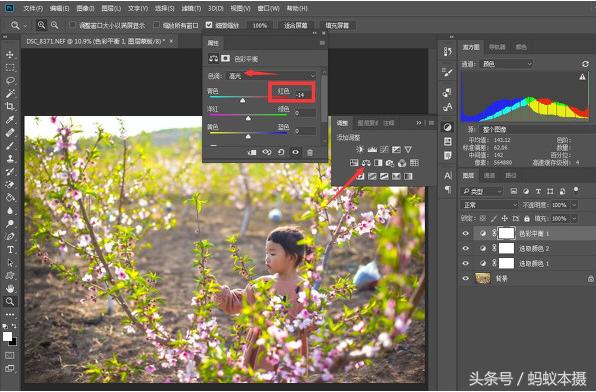Viewport: 596px width, 392px height.
Task: Click the red value field showing -14
Action: click(x=305, y=95)
